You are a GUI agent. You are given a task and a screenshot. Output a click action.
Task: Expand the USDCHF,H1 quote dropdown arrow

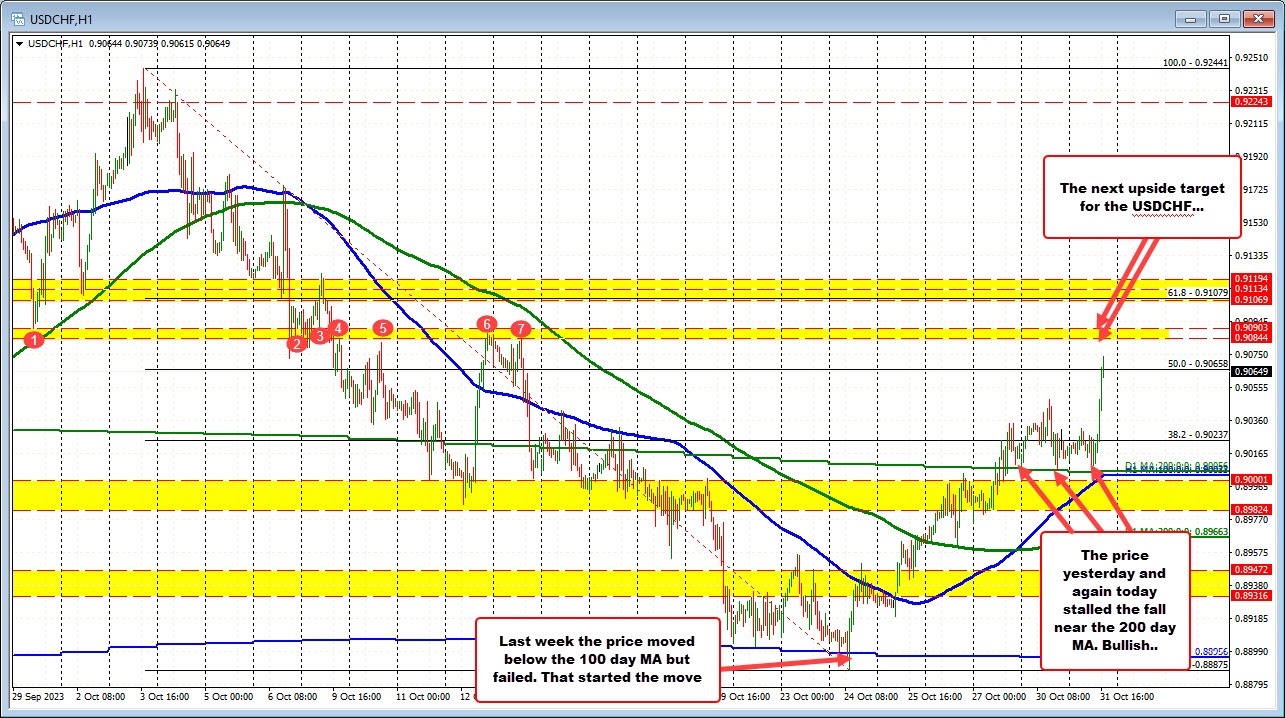tap(20, 44)
